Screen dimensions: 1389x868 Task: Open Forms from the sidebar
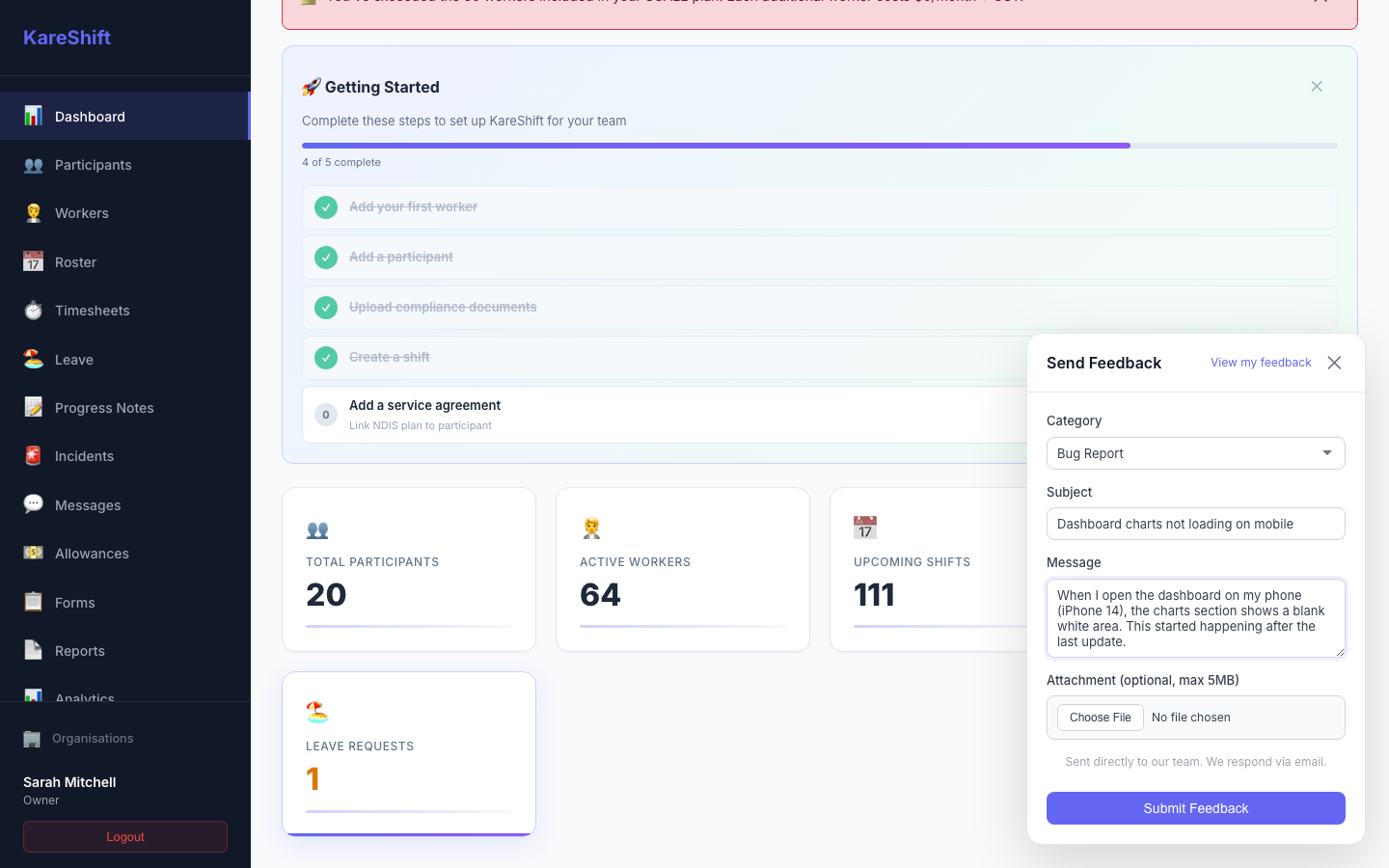click(x=125, y=602)
